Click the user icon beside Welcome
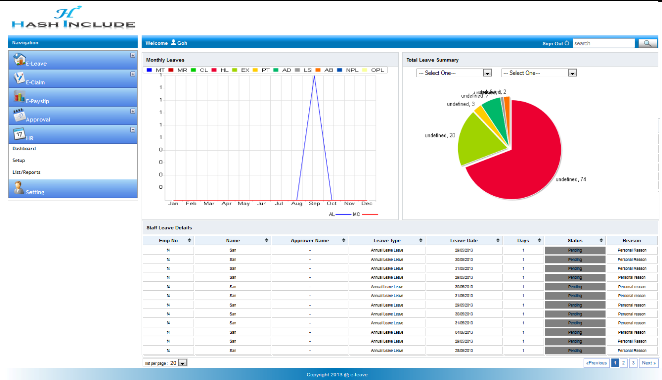The width and height of the screenshot is (662, 380). [173, 42]
